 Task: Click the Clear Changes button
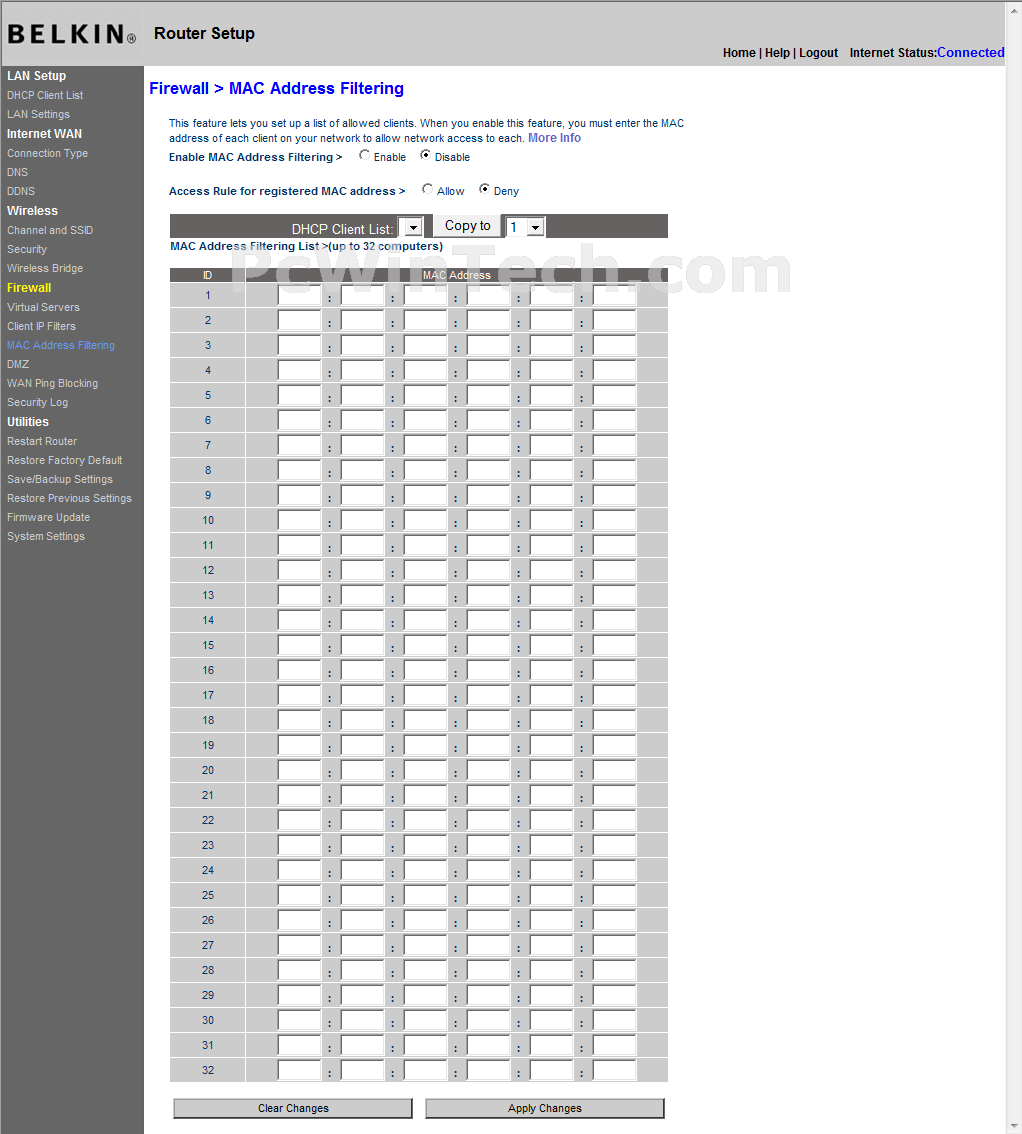293,1108
